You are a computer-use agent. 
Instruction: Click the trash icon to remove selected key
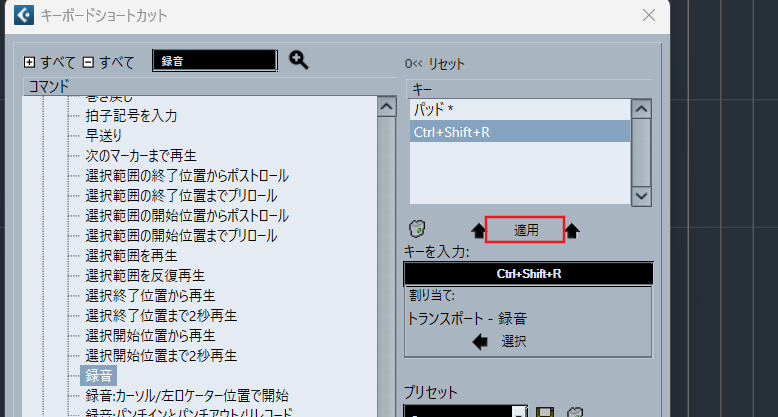coord(417,229)
